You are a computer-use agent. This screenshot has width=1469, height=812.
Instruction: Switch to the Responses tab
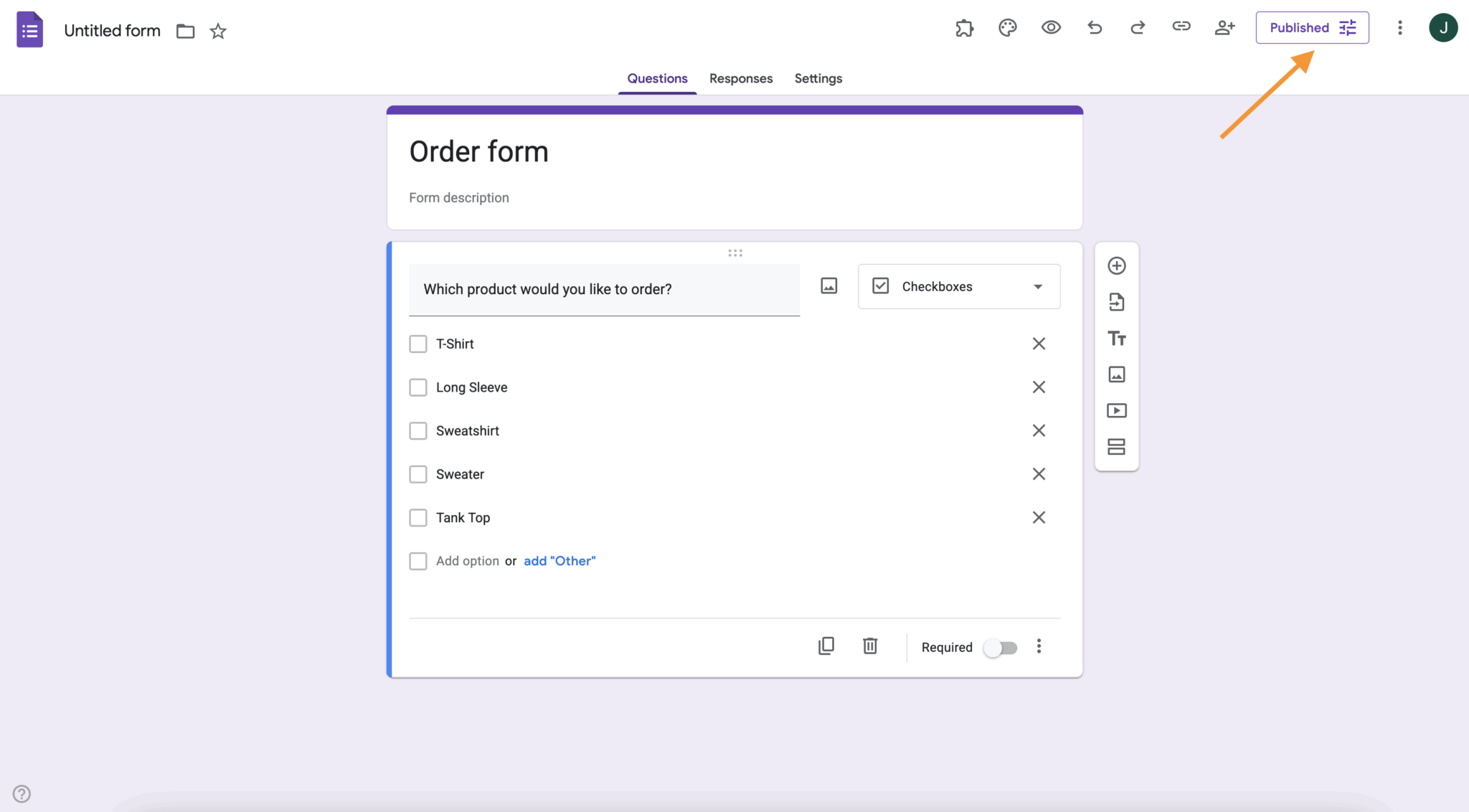click(741, 78)
